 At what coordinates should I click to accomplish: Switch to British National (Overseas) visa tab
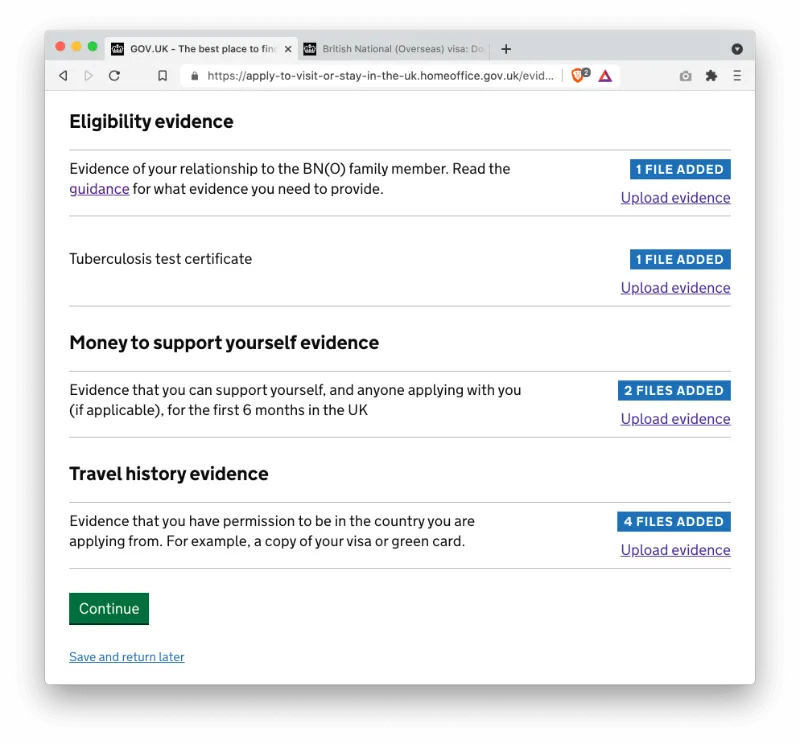[x=395, y=49]
